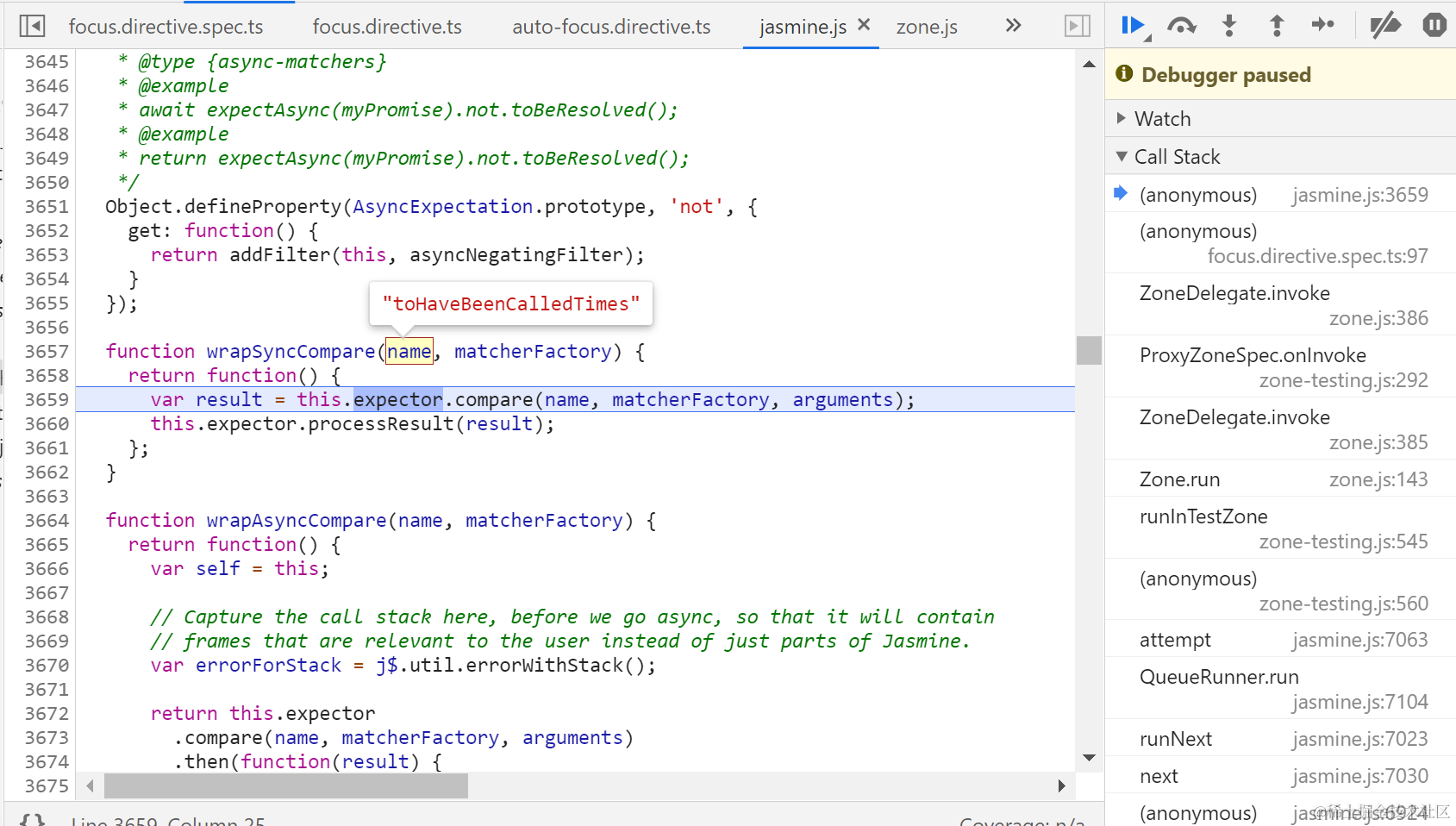Viewport: 1456px width, 826px height.
Task: Switch to focus.directive.spec.ts tab
Action: tap(166, 27)
